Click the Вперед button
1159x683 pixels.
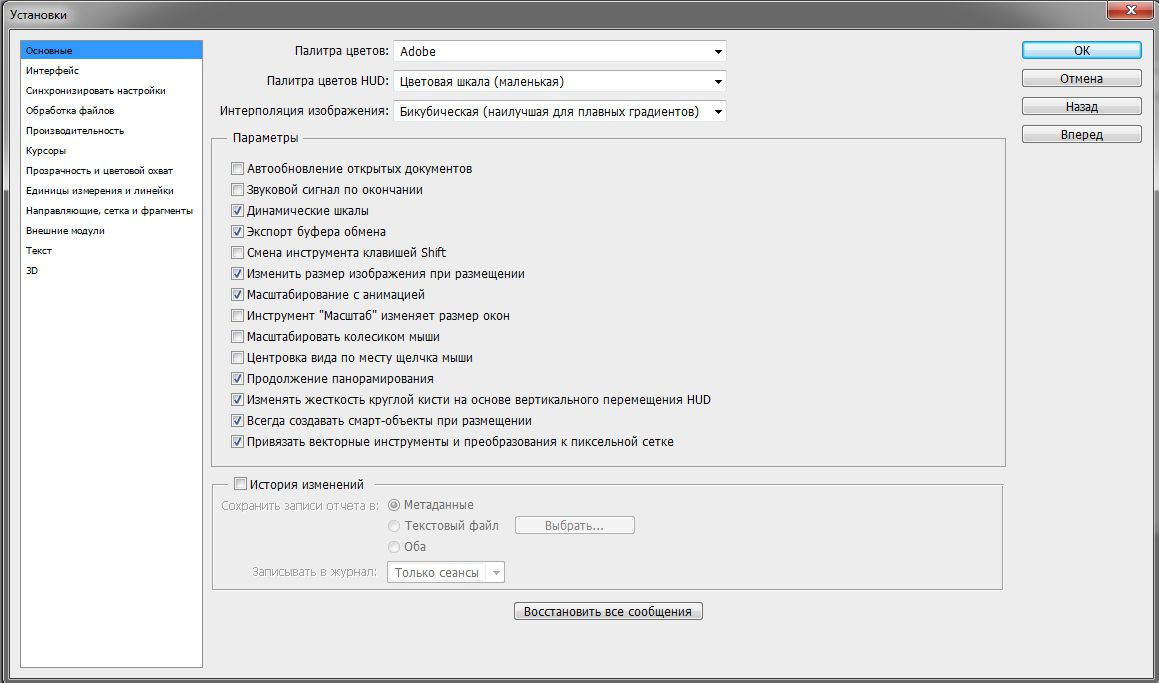coord(1081,135)
